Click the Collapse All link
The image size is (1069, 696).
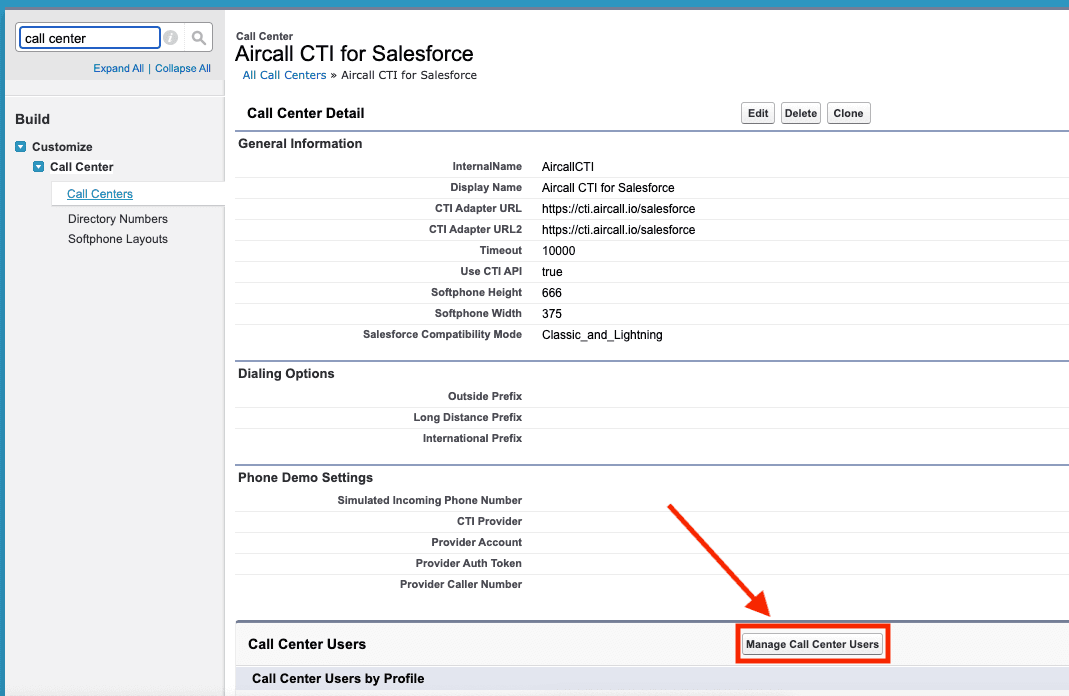(x=183, y=68)
